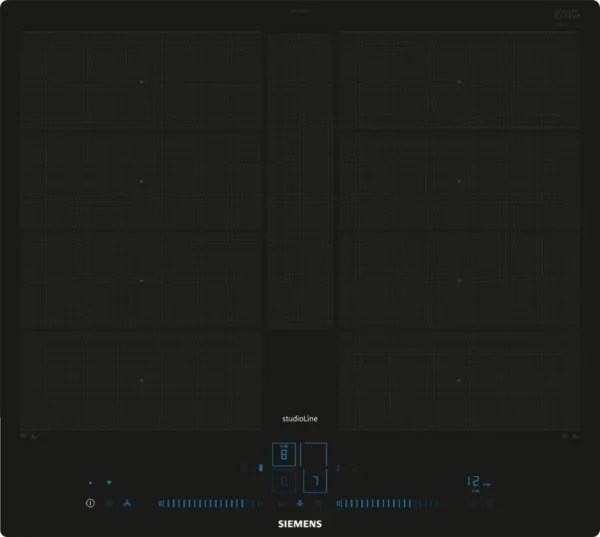Tap the bottom-left cooking zone center dot
The width and height of the screenshot is (600, 537).
pyautogui.click(x=141, y=380)
